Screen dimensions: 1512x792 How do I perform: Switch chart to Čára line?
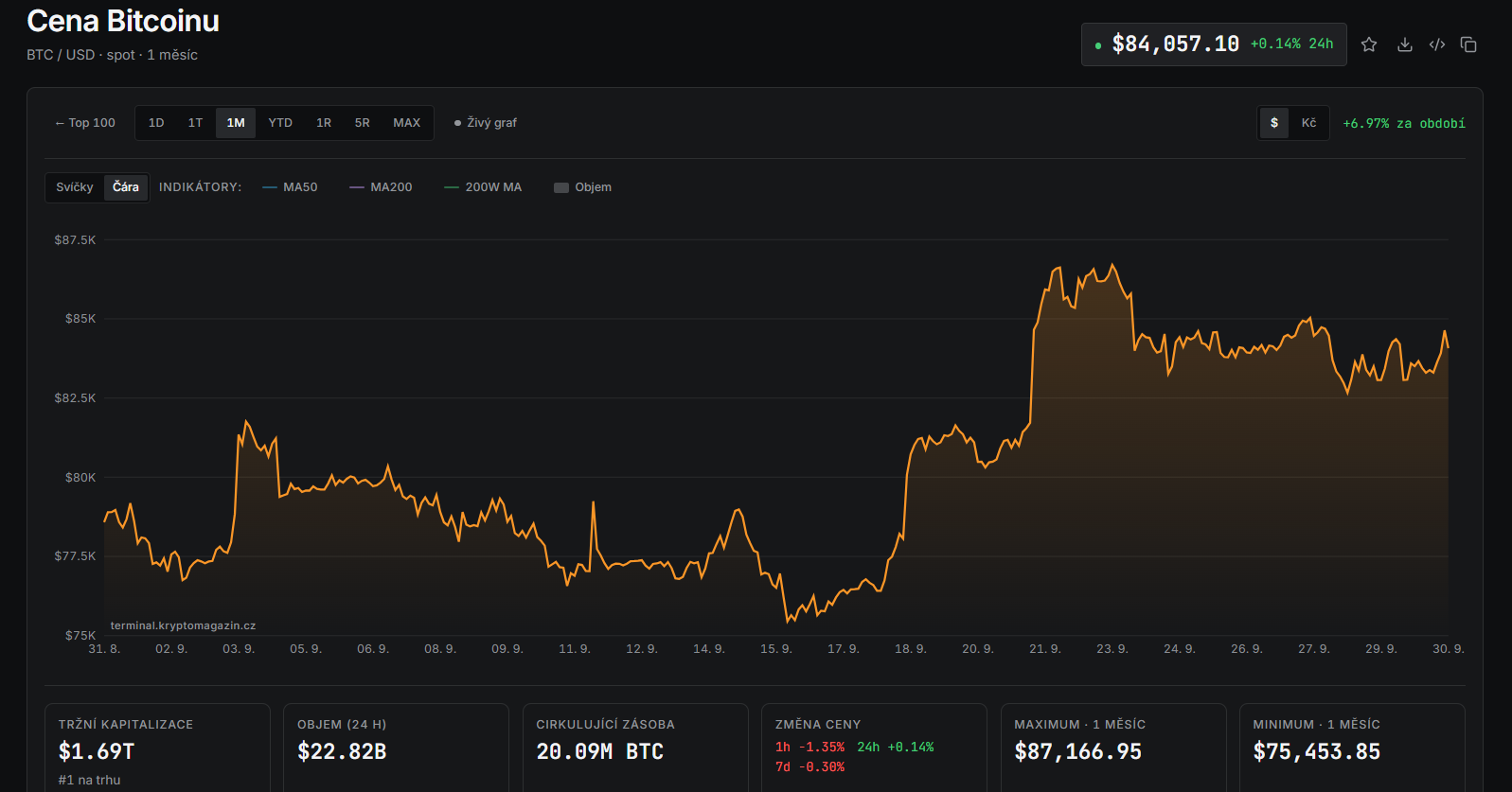(126, 187)
